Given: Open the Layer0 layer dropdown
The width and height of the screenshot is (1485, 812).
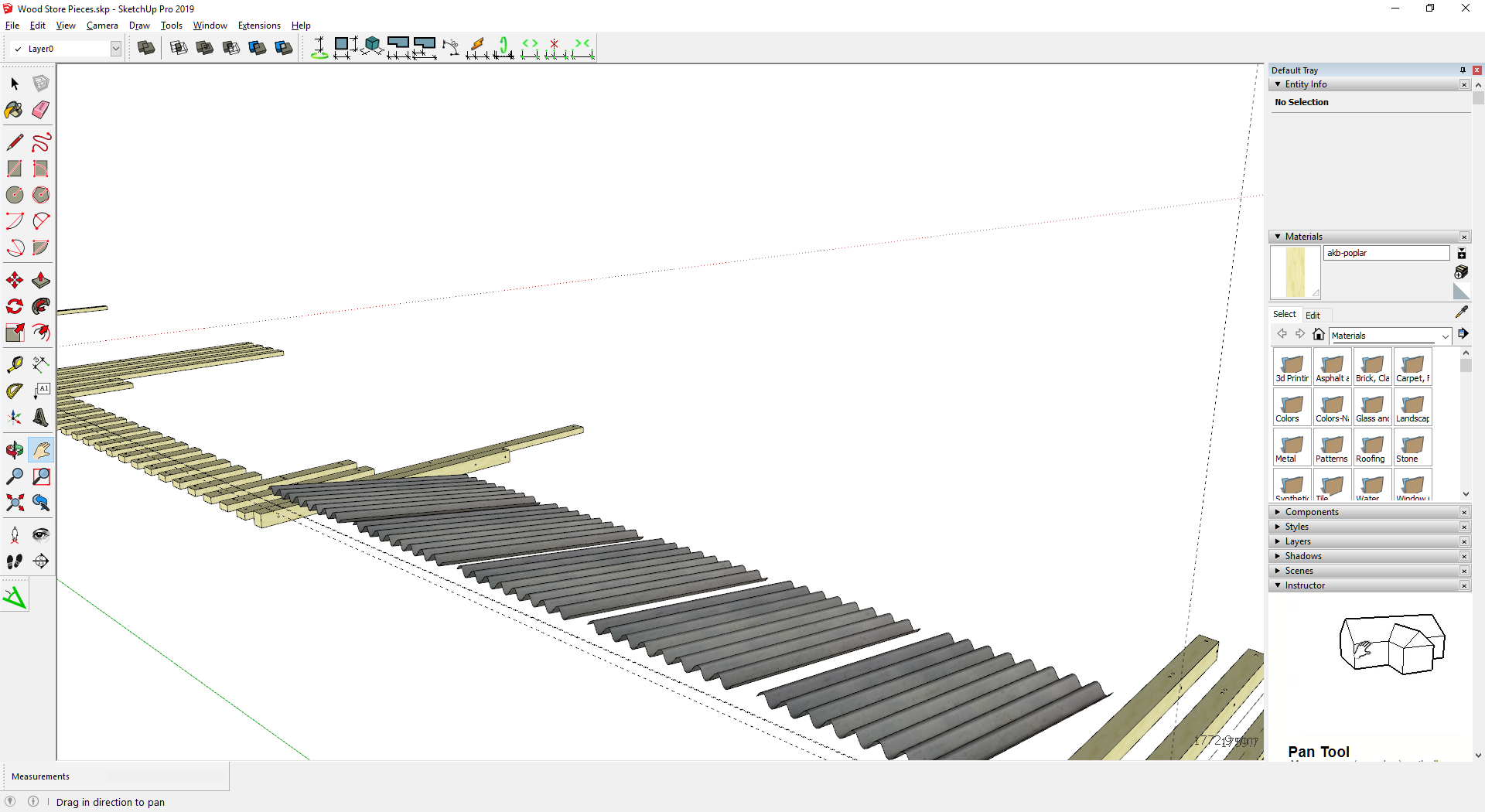Looking at the screenshot, I should point(116,49).
